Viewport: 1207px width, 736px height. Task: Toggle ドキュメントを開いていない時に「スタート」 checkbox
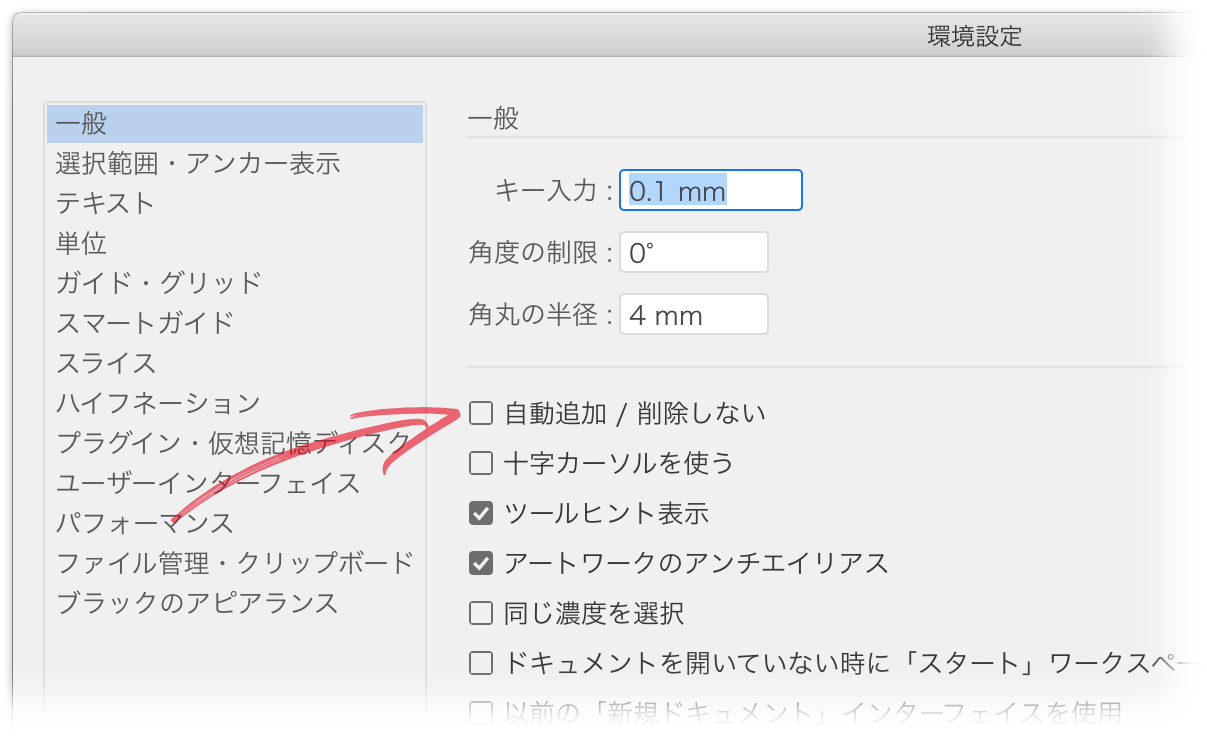click(x=481, y=663)
